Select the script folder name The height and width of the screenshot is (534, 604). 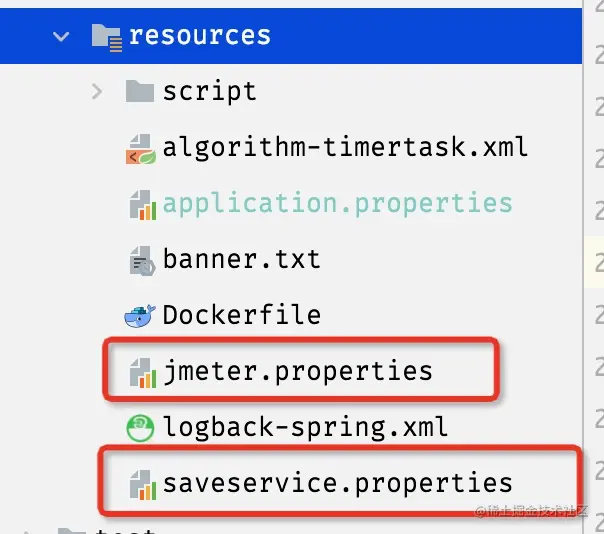coord(210,92)
